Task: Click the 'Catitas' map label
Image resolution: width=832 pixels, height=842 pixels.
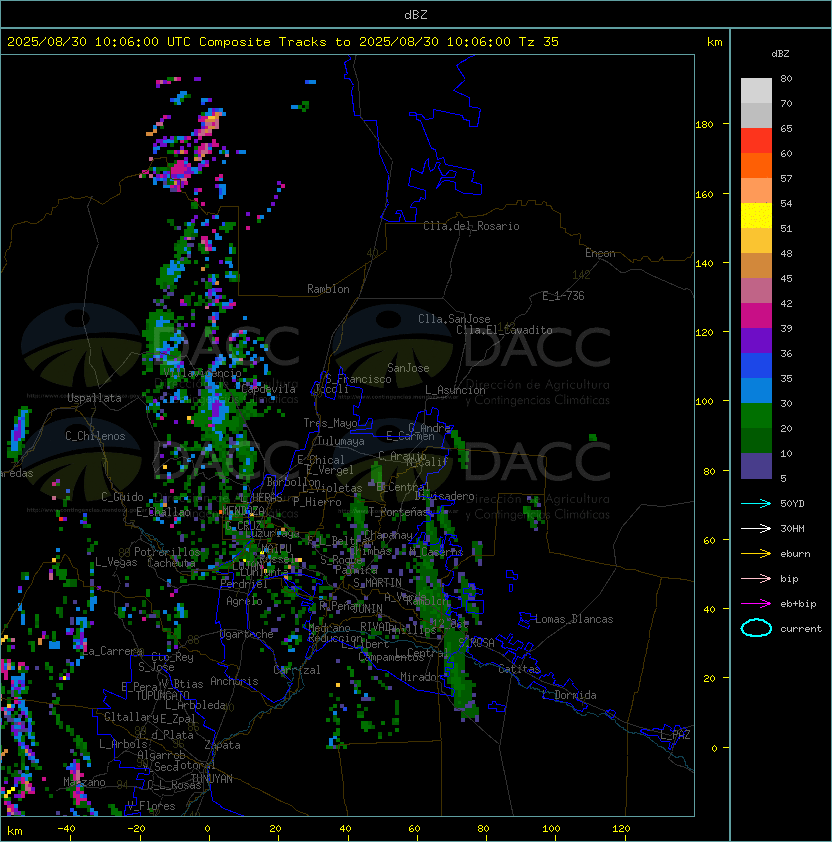Action: tap(519, 669)
